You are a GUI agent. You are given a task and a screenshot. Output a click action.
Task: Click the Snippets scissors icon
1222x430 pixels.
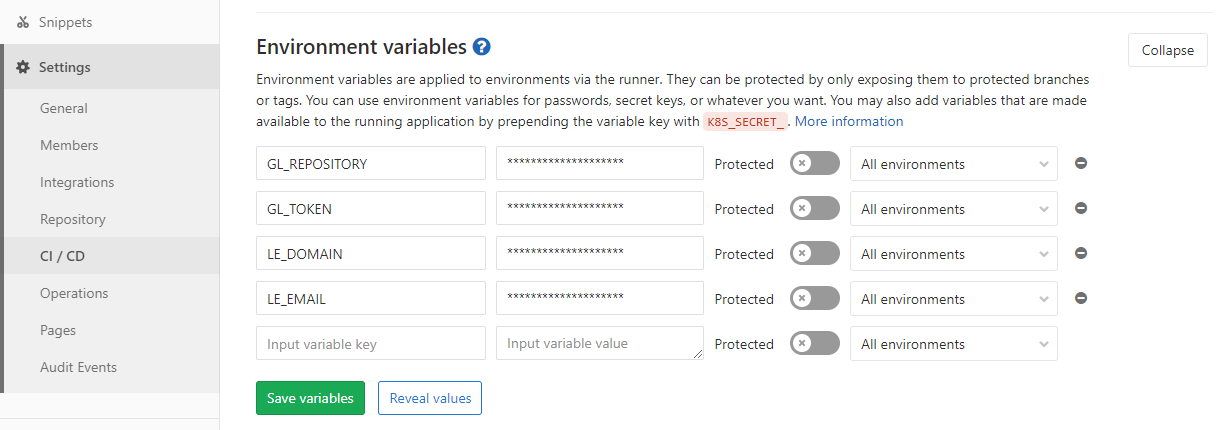(x=23, y=22)
